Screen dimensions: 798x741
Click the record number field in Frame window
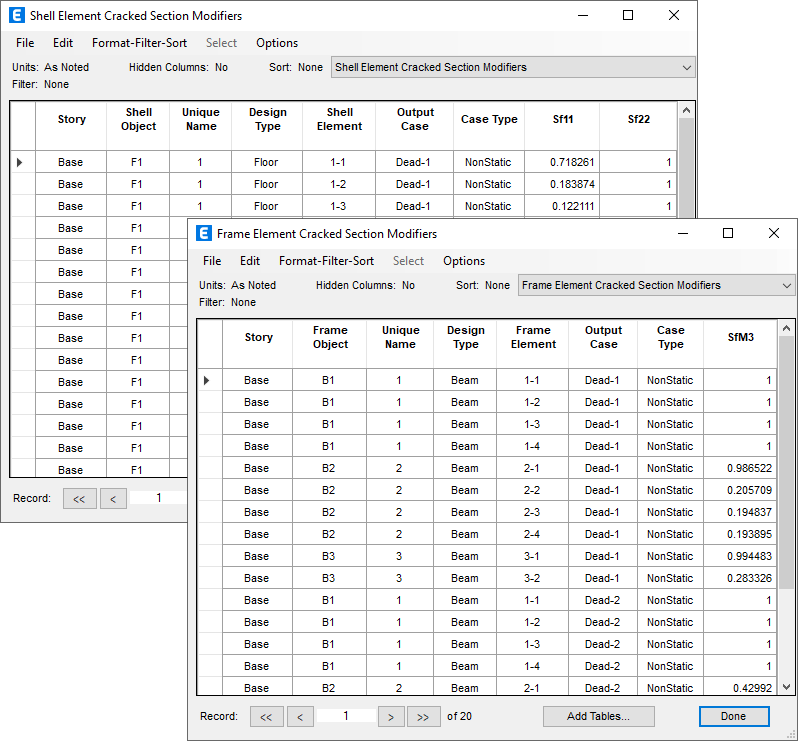click(346, 716)
